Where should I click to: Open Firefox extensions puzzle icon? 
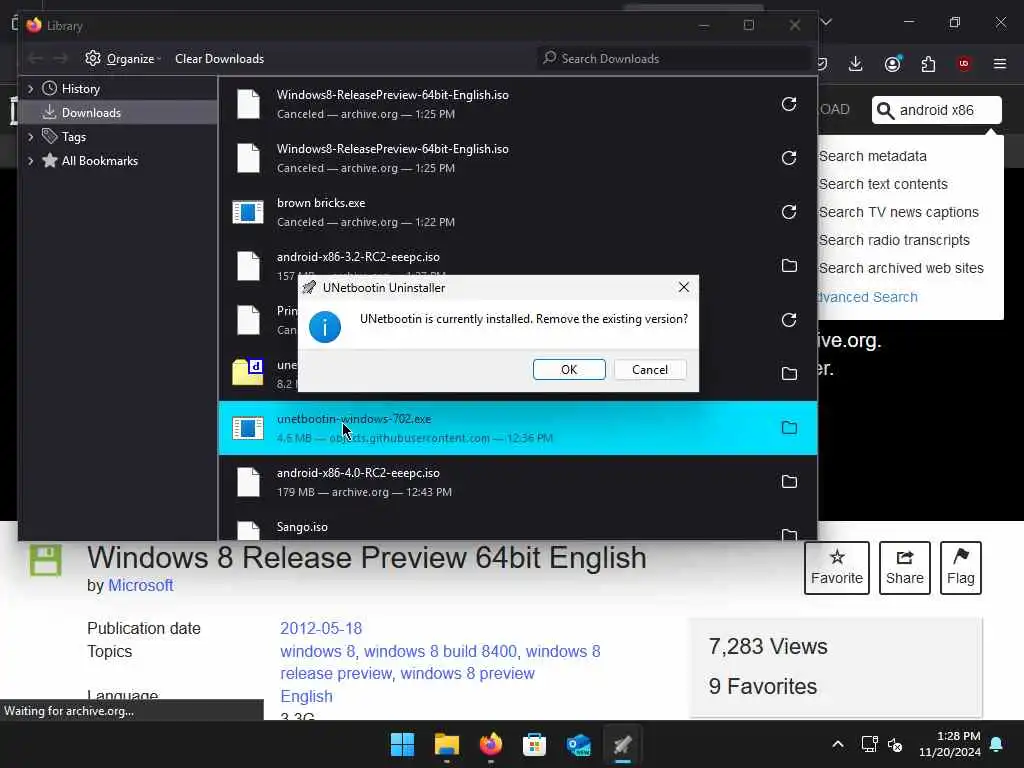tap(928, 64)
